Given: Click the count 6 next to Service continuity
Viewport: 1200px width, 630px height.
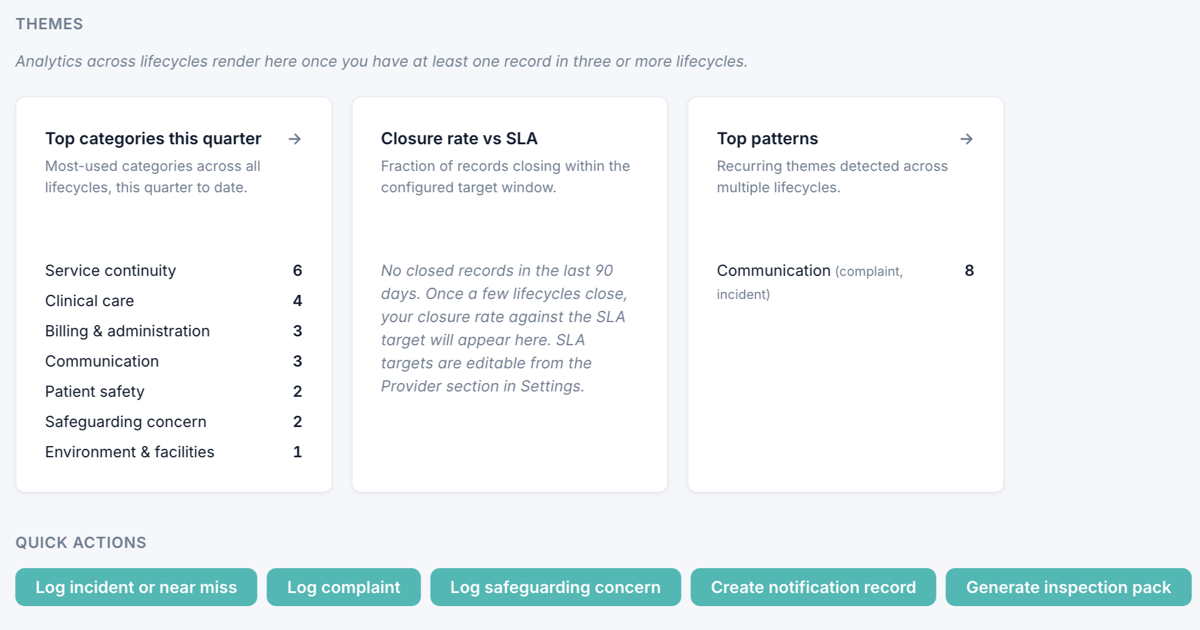Looking at the screenshot, I should (297, 271).
